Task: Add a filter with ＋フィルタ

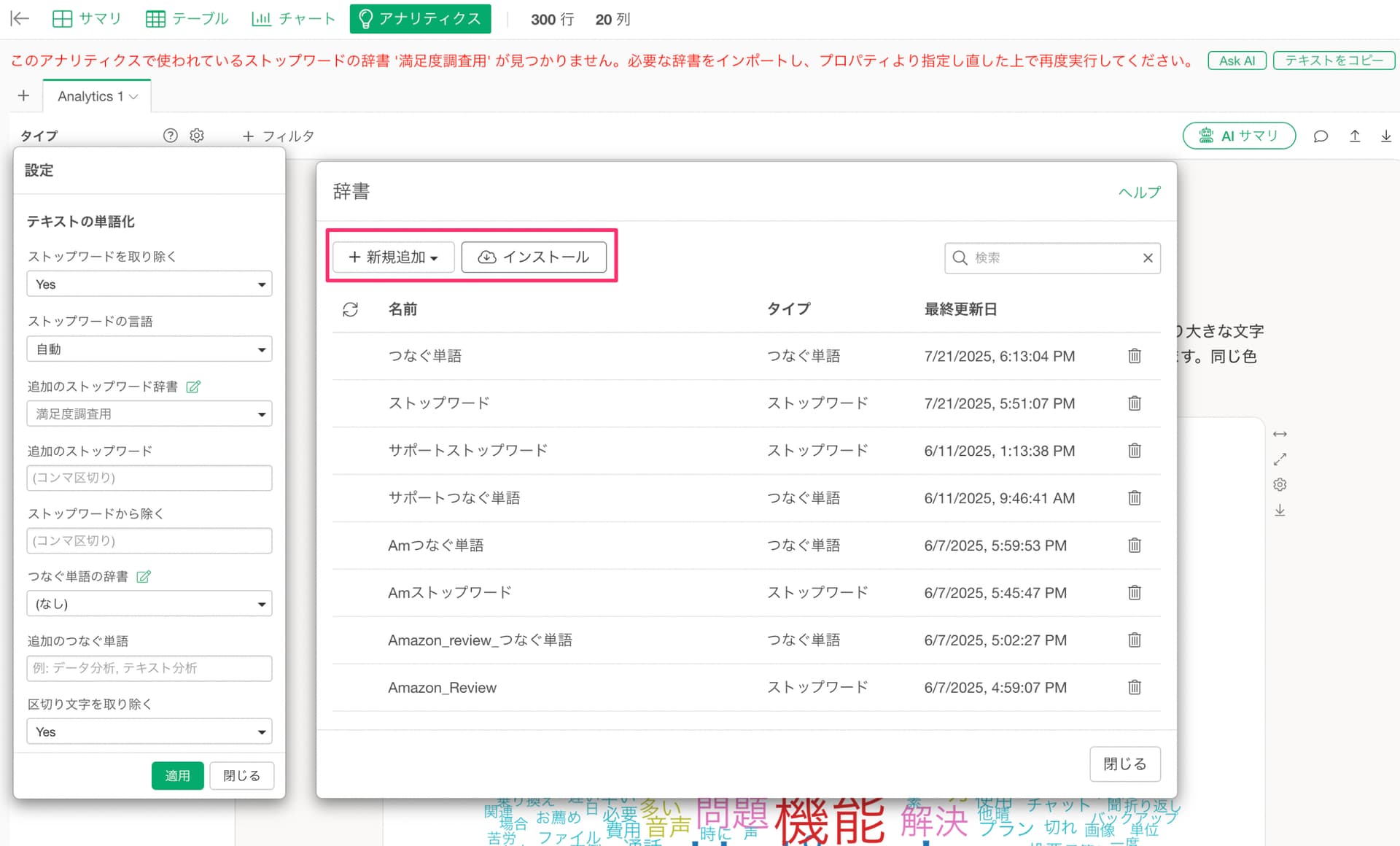Action: 278,136
